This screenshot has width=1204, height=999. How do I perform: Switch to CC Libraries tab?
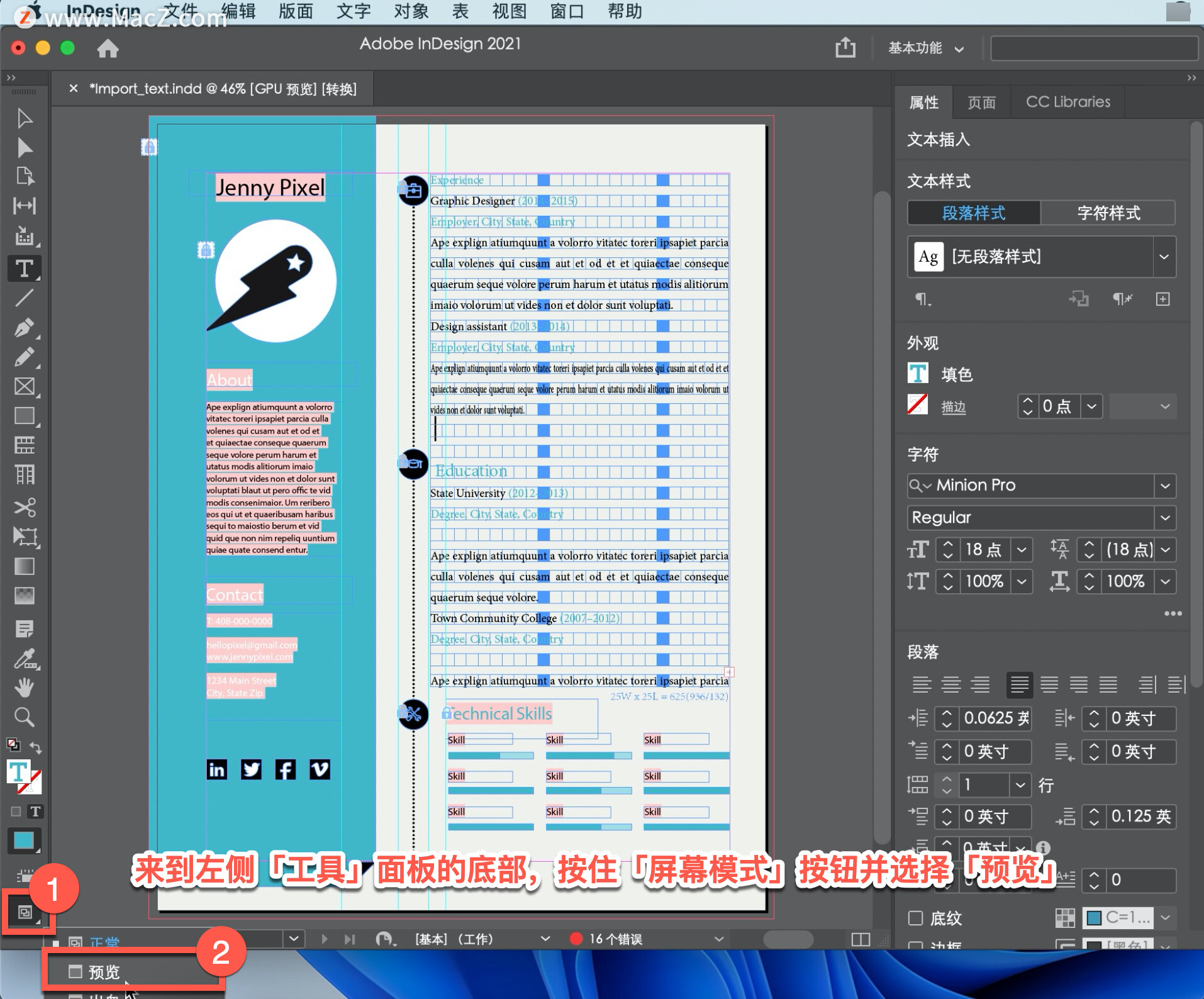[x=1068, y=102]
